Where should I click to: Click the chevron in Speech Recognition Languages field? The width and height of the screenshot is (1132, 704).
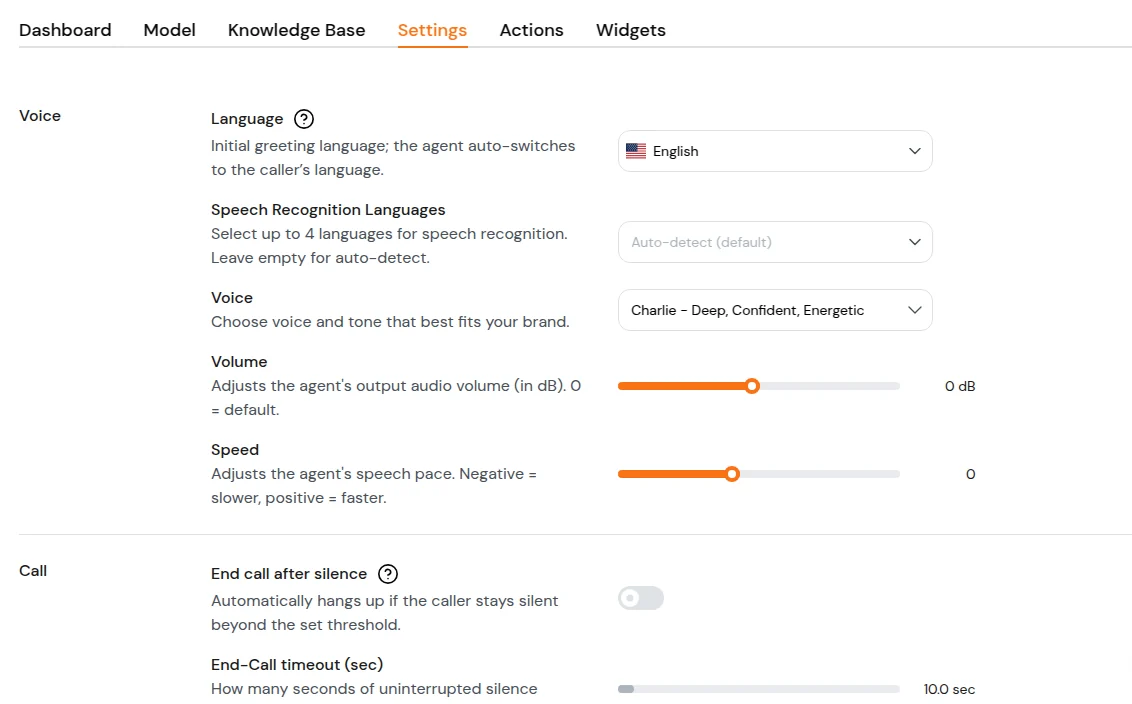(915, 242)
